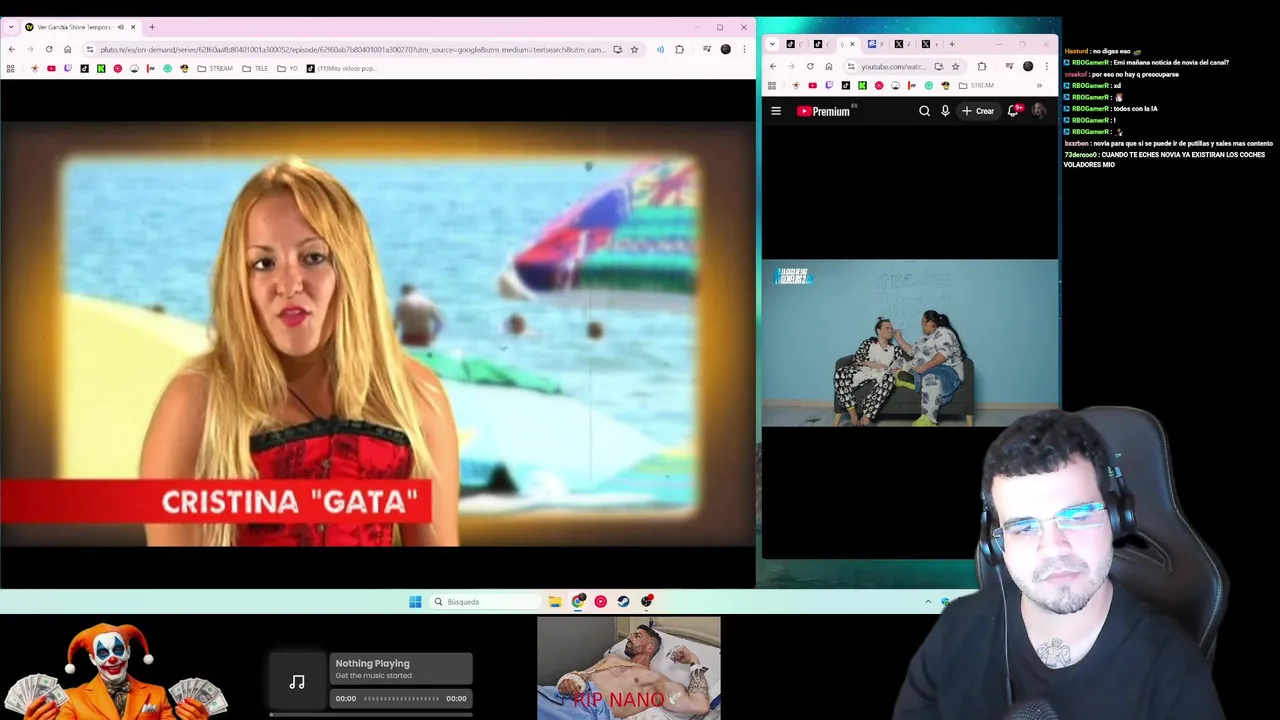The width and height of the screenshot is (1280, 720).
Task: Expand tab search dropdown in Pluto TV window
Action: click(x=11, y=27)
